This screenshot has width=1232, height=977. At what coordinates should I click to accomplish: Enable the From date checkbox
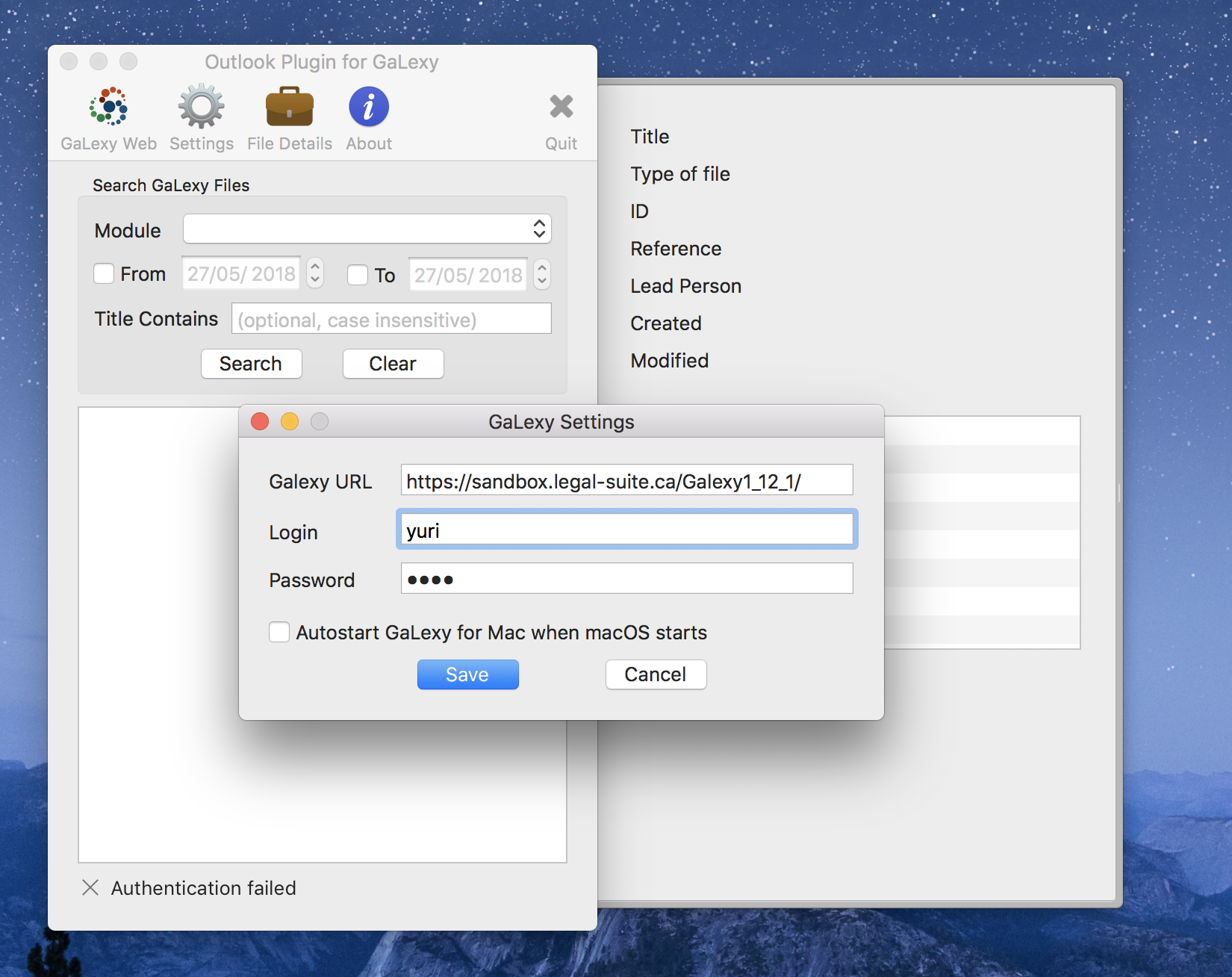104,273
